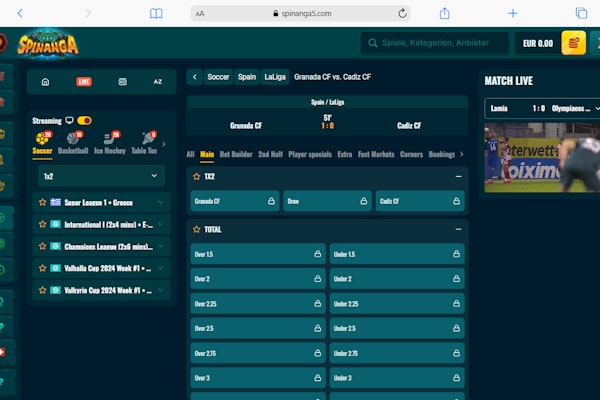This screenshot has height=400, width=600.
Task: Open Safari bookmarks book icon
Action: 156,14
